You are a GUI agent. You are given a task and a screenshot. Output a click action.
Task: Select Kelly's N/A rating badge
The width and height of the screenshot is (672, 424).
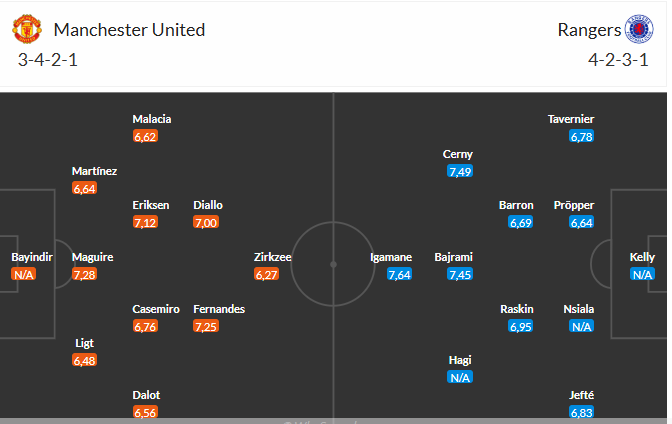coord(642,274)
